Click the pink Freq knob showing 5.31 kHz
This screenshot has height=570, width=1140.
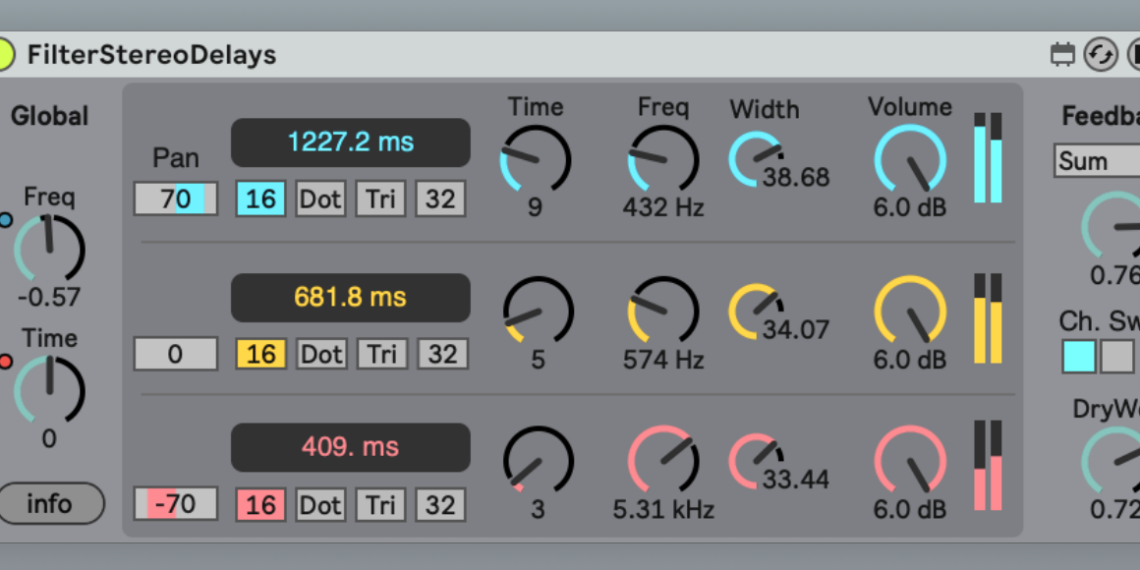pyautogui.click(x=662, y=462)
